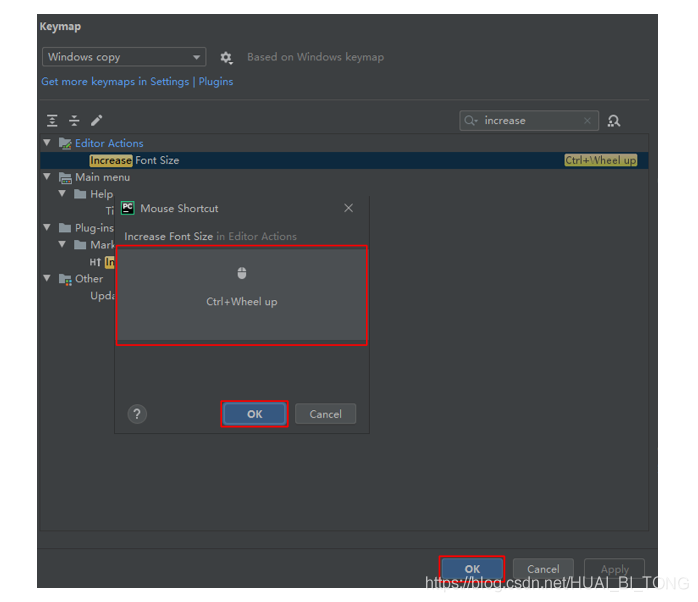Open Get more keymaps in Settings link

click(x=115, y=81)
